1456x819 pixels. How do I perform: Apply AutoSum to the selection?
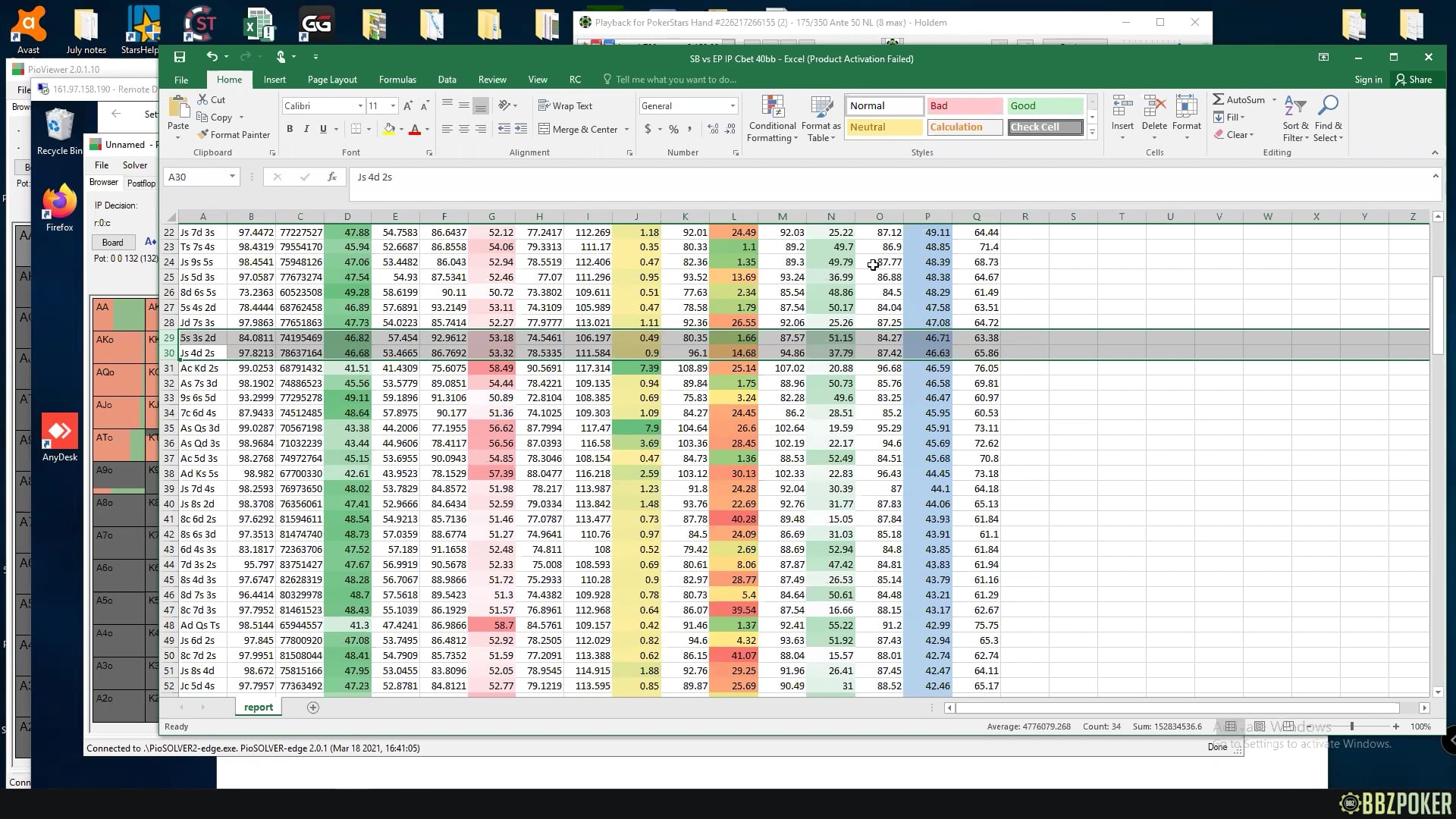click(1241, 99)
